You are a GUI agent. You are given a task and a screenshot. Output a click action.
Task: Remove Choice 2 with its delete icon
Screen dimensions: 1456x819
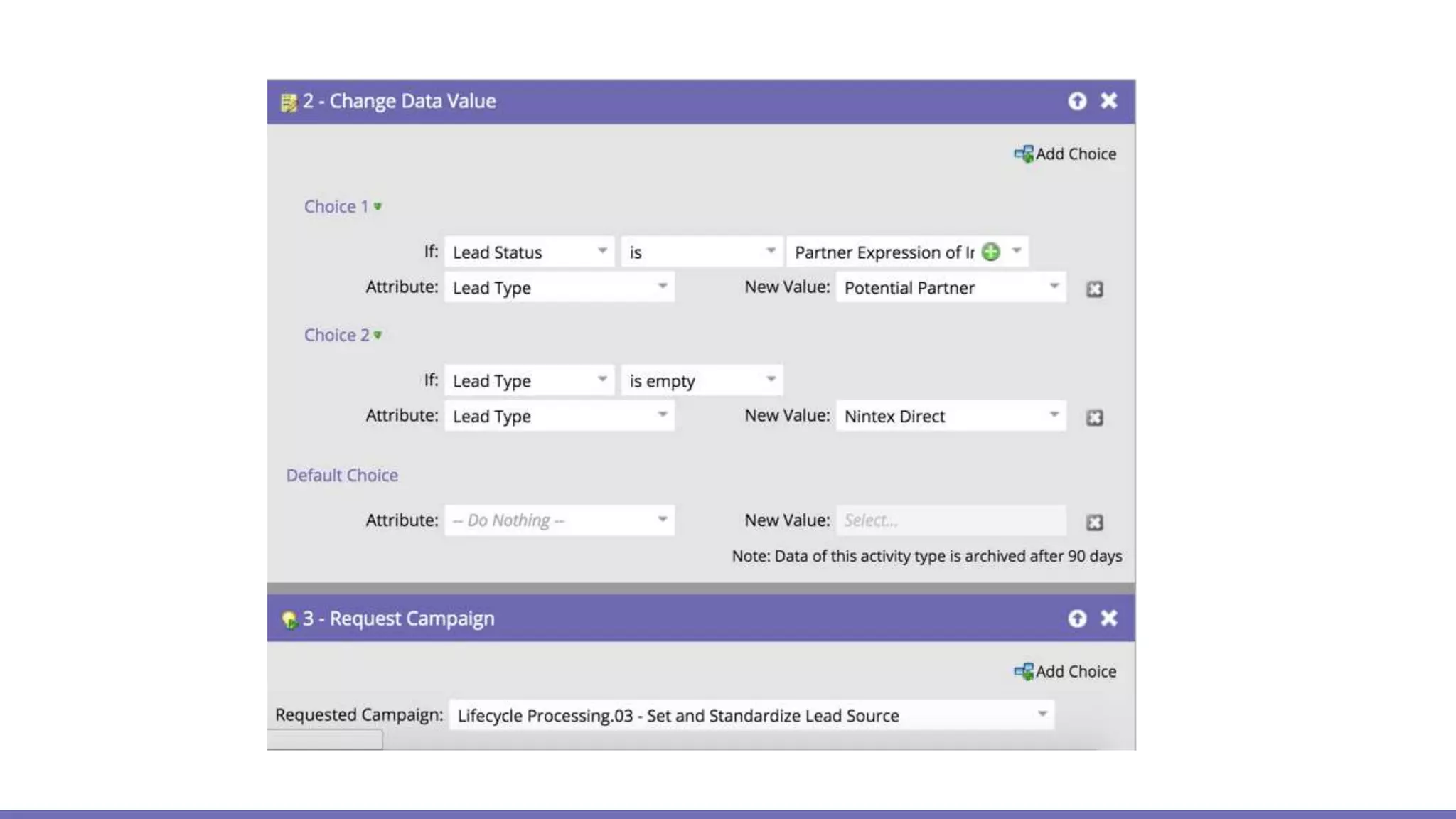1094,417
